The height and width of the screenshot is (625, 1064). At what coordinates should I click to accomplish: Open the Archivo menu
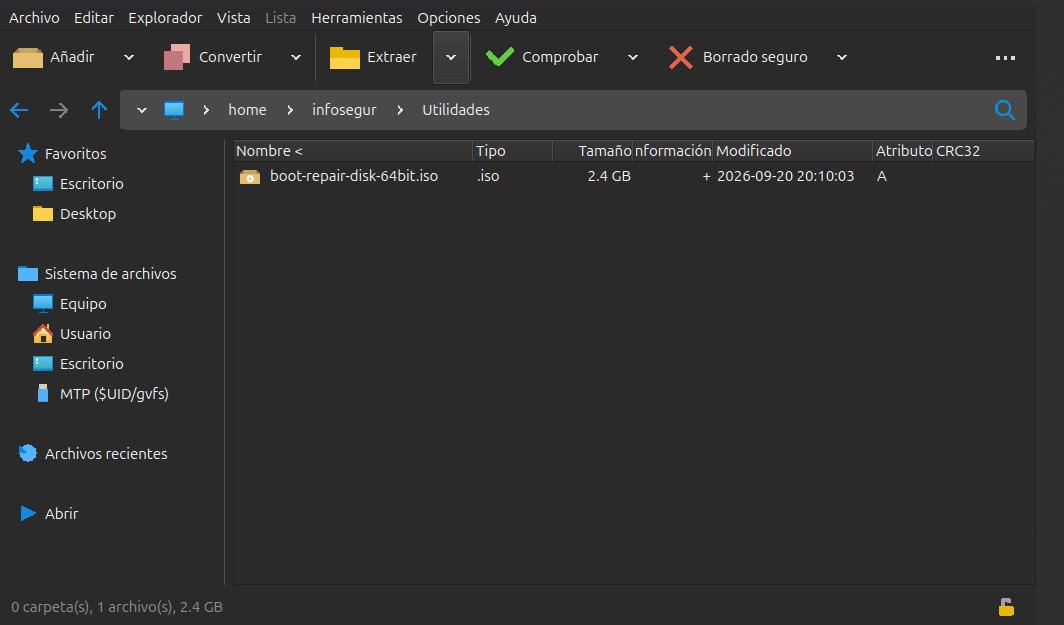34,18
